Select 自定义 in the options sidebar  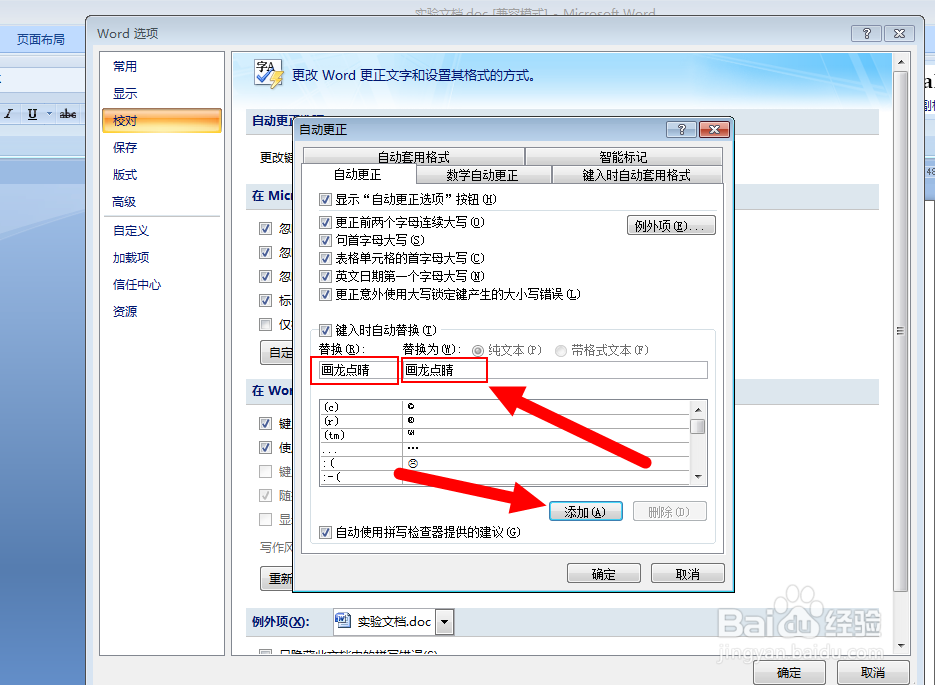131,230
